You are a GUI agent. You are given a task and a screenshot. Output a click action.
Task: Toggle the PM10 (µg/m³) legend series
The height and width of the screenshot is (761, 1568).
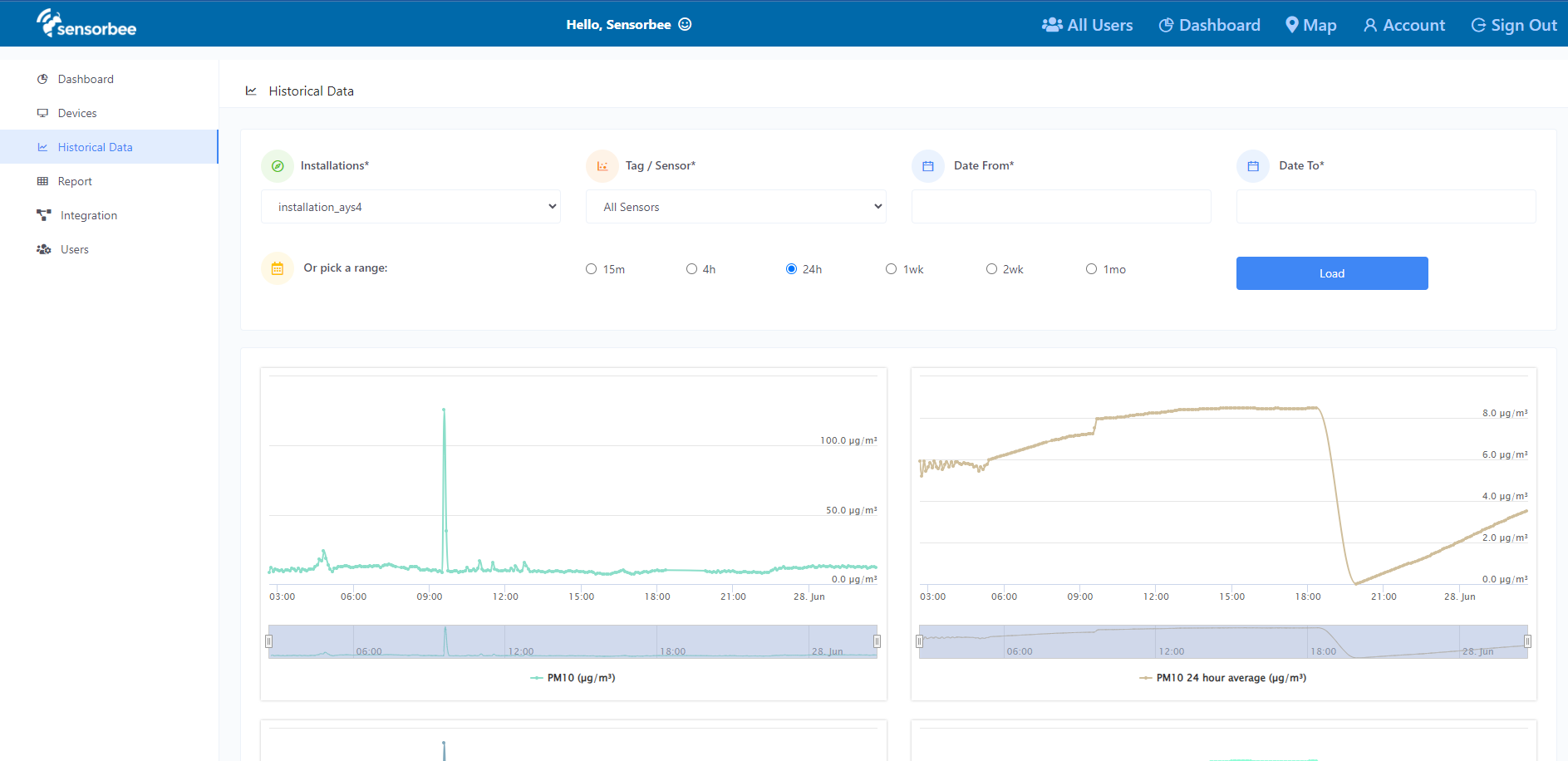click(573, 678)
